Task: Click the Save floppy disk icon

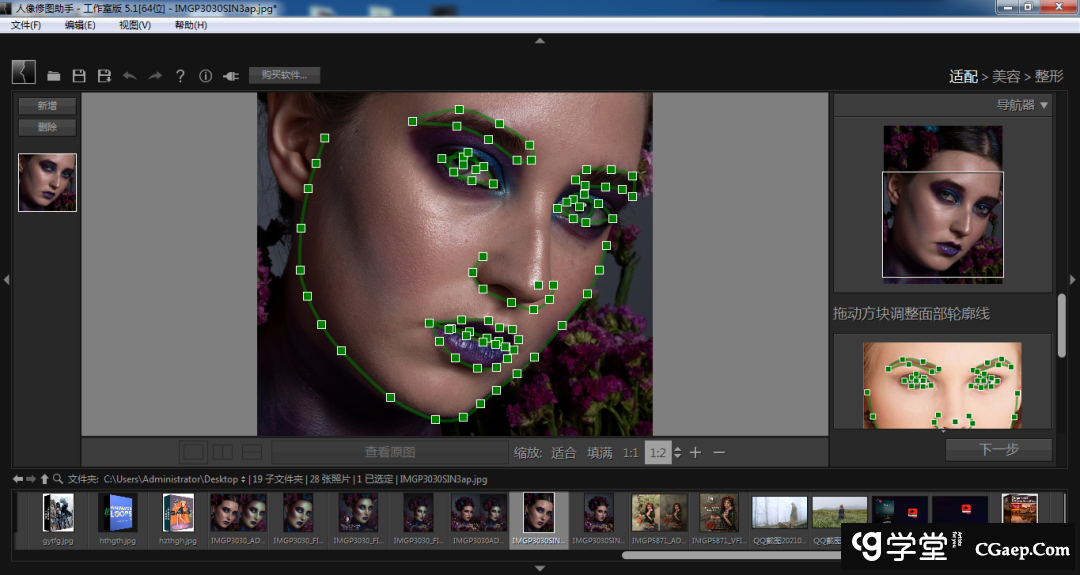Action: (79, 76)
